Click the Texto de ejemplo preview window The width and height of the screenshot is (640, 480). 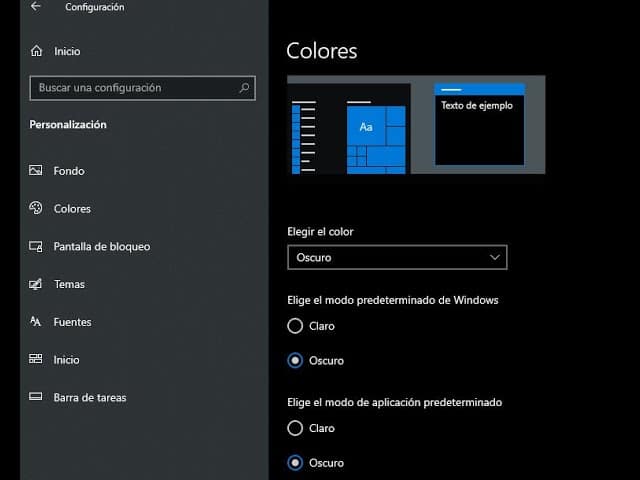click(x=480, y=124)
